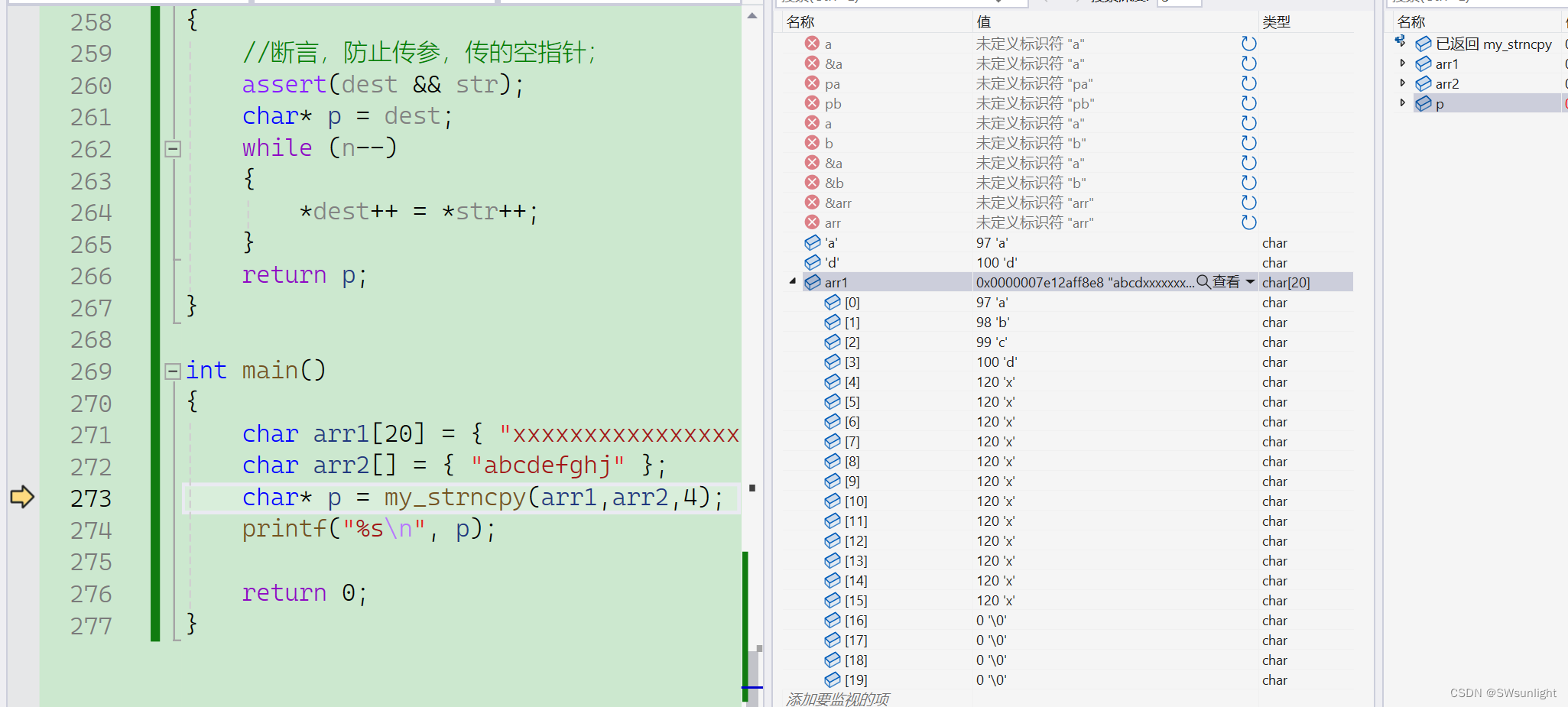
Task: Click cube icon for element [0]
Action: point(832,302)
